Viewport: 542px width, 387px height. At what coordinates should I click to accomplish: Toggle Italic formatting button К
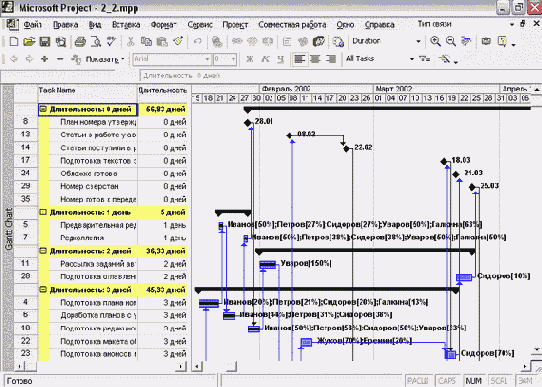[265, 59]
